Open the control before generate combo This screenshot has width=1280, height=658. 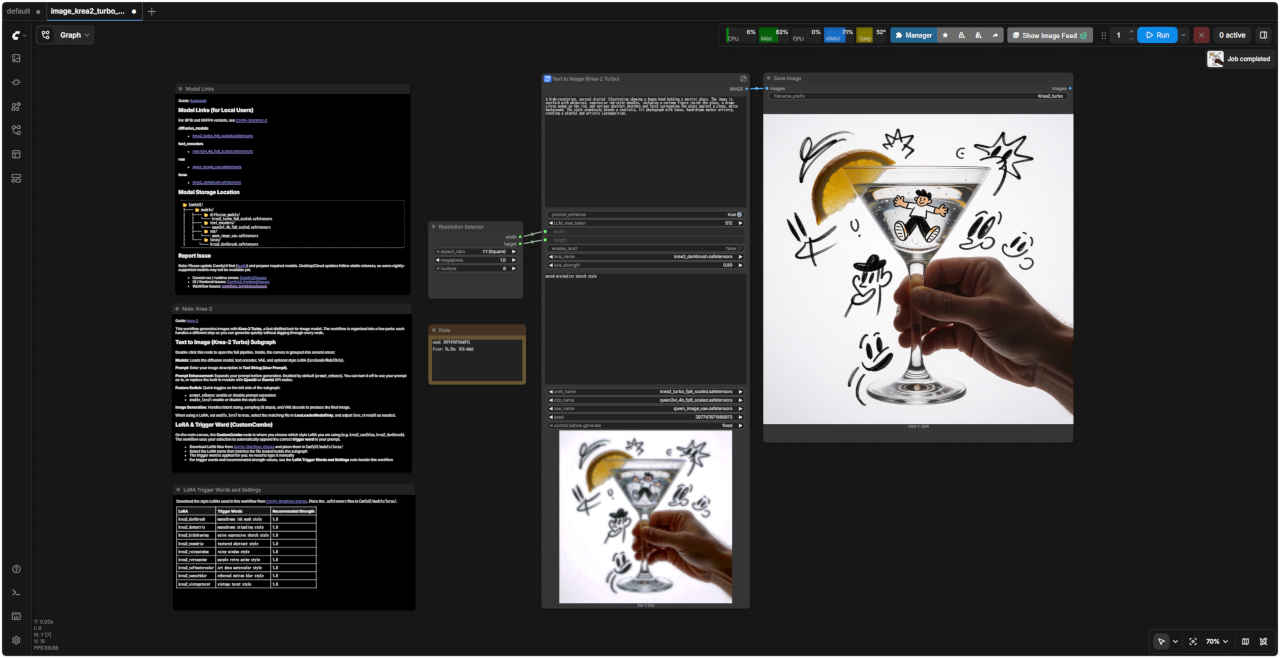tap(646, 426)
